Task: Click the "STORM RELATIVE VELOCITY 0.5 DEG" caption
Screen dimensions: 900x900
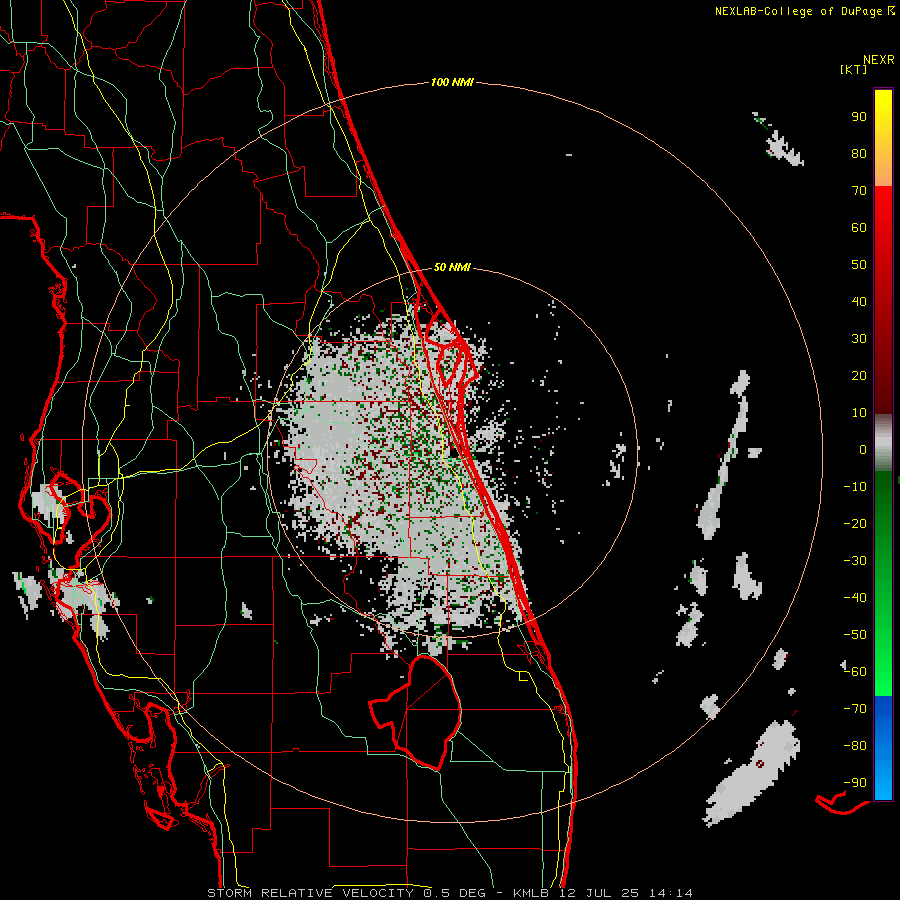Action: (346, 893)
